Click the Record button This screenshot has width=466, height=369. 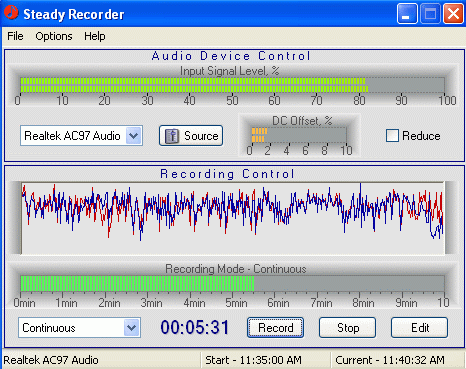275,328
